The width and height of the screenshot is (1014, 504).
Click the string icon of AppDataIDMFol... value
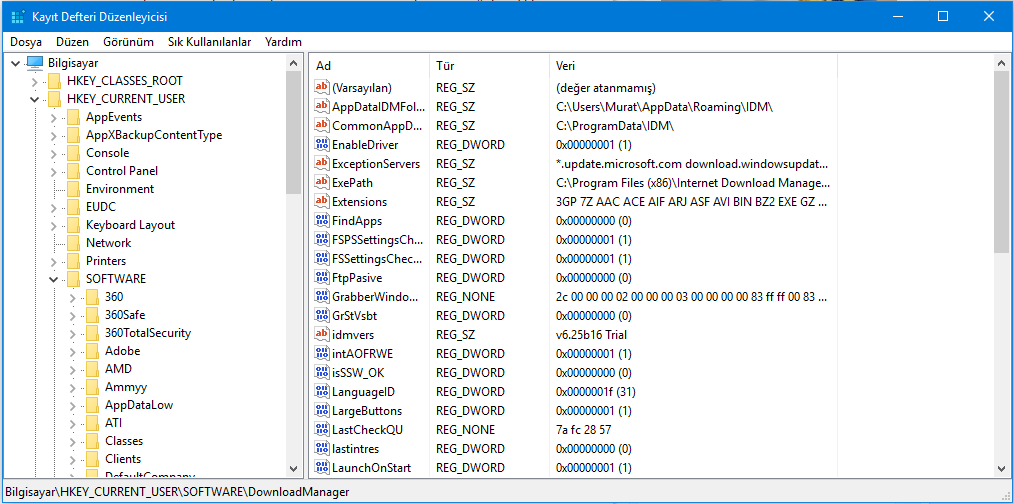[x=321, y=106]
